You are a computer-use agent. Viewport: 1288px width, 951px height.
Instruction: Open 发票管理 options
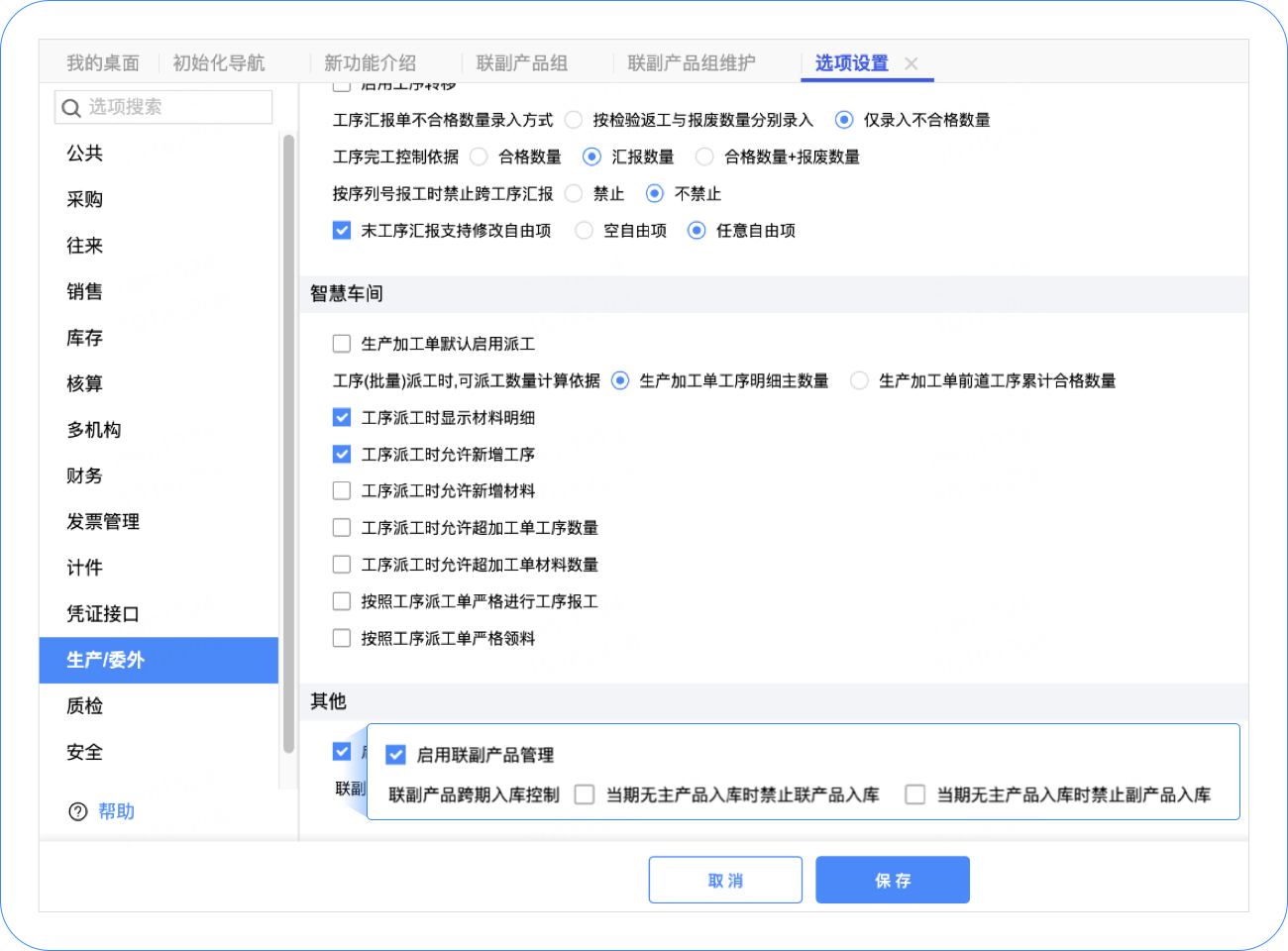[x=159, y=522]
